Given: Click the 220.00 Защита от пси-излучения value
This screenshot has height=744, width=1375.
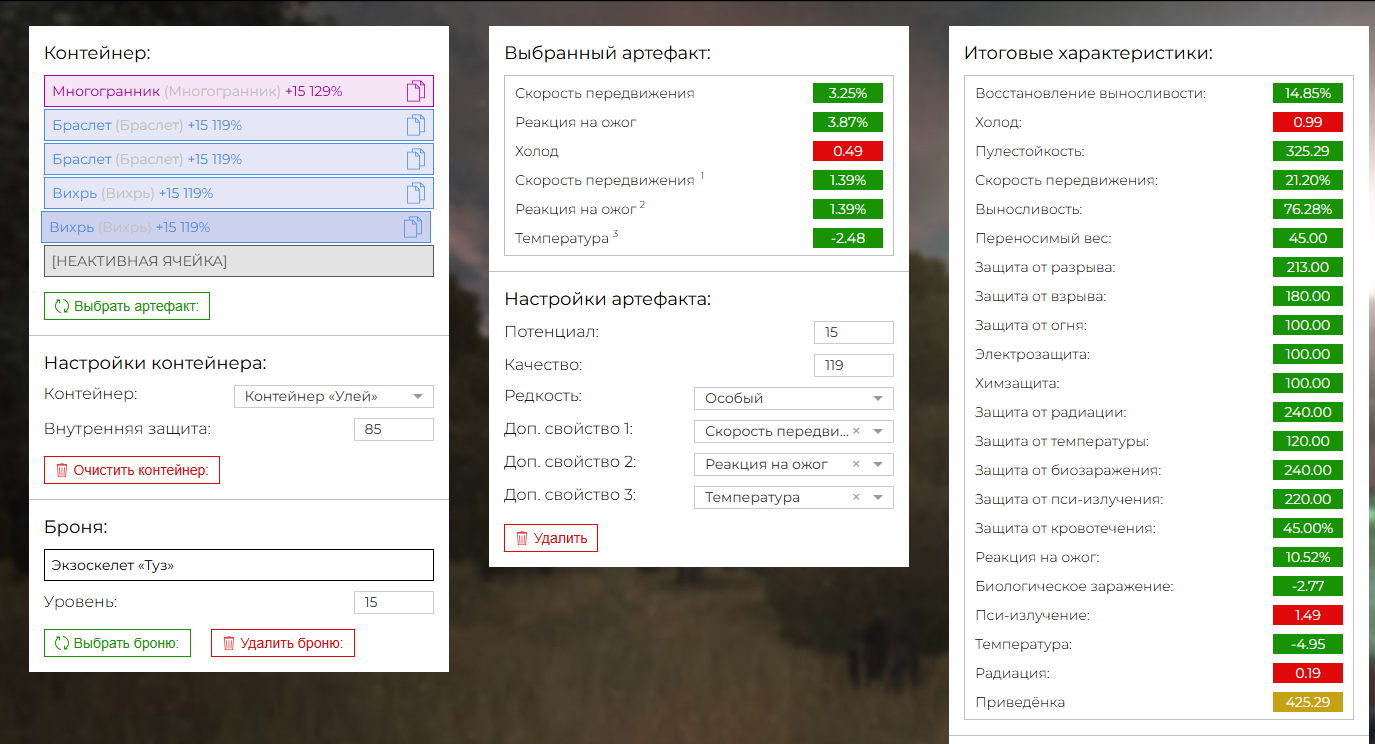Looking at the screenshot, I should tap(1308, 499).
